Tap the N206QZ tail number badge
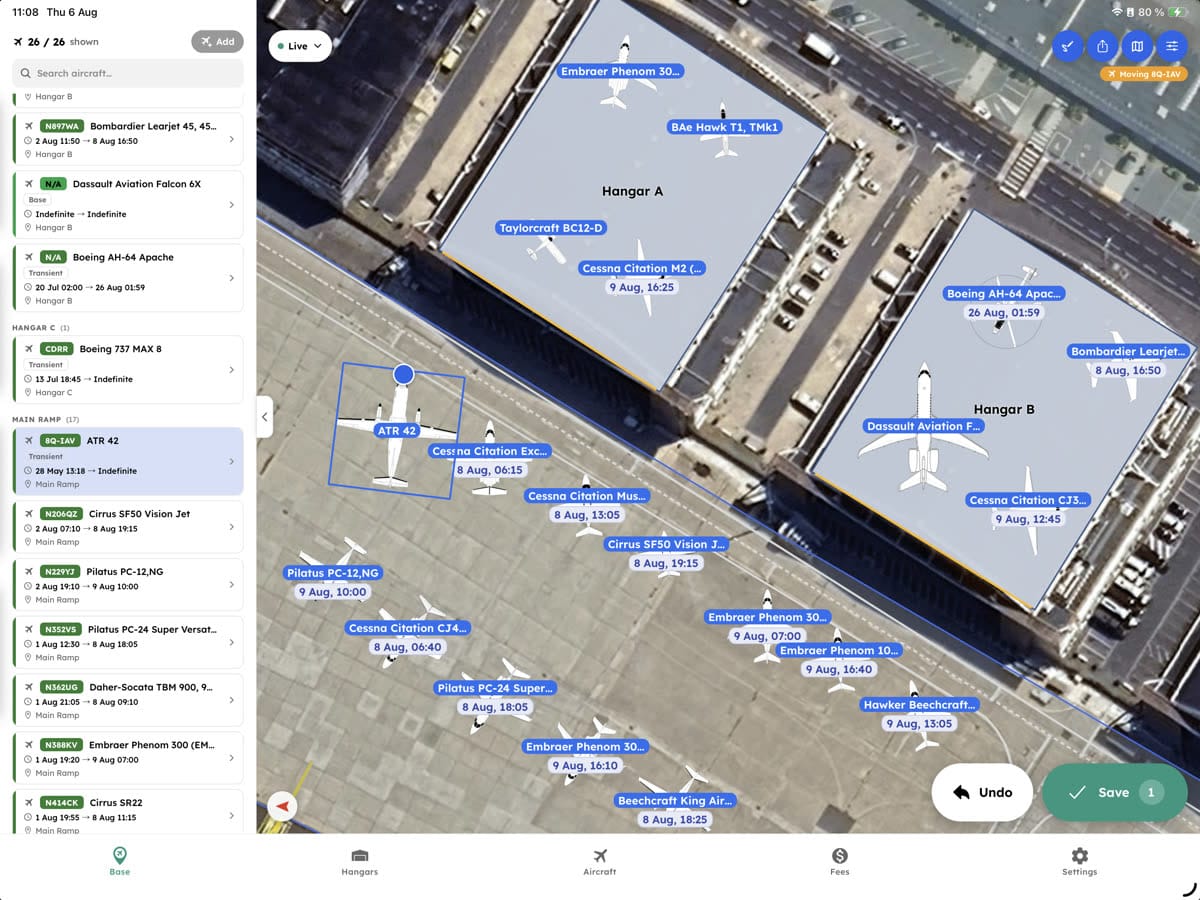The width and height of the screenshot is (1200, 900). pyautogui.click(x=61, y=514)
